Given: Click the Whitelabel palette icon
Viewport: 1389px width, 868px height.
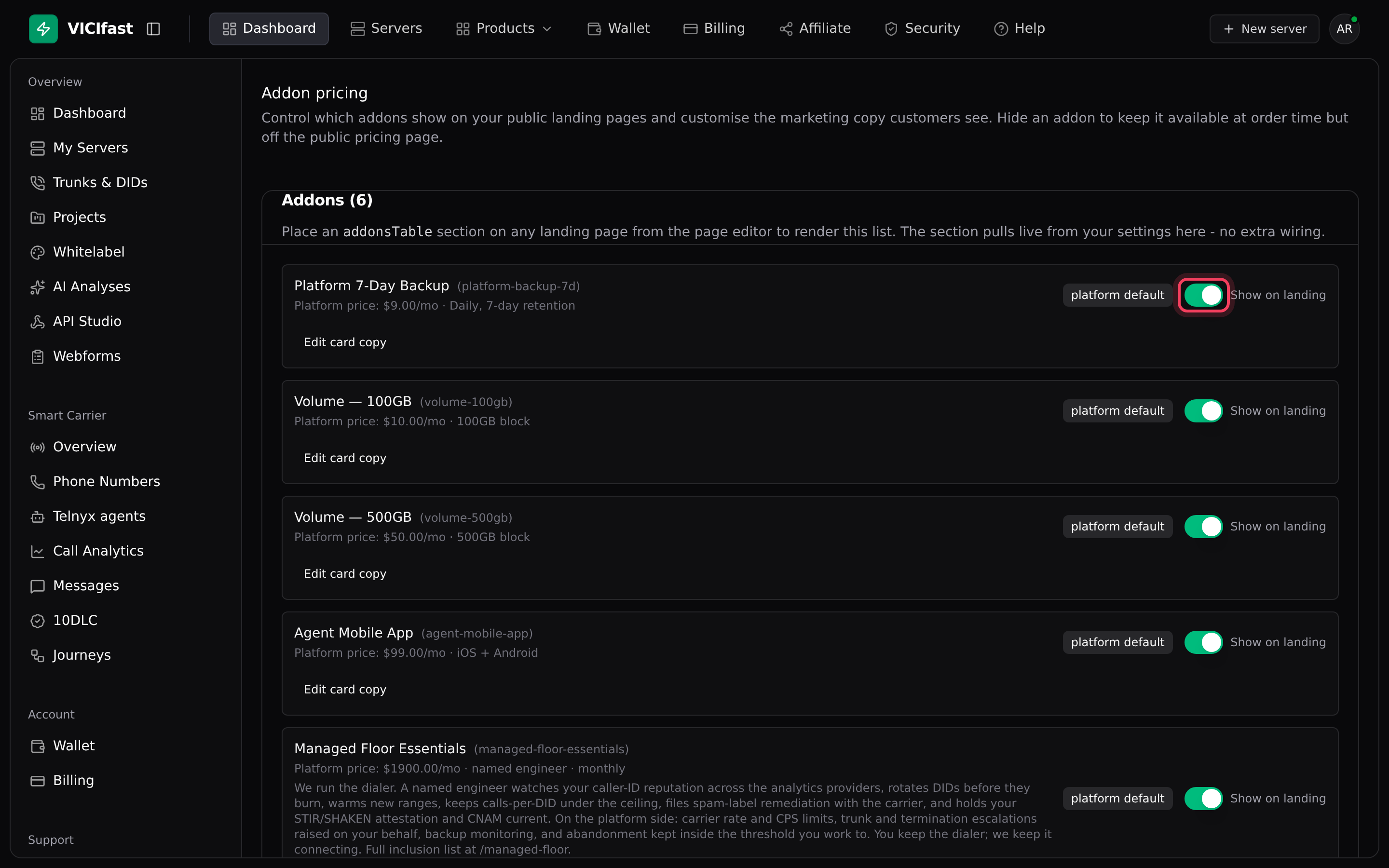Looking at the screenshot, I should [x=37, y=252].
